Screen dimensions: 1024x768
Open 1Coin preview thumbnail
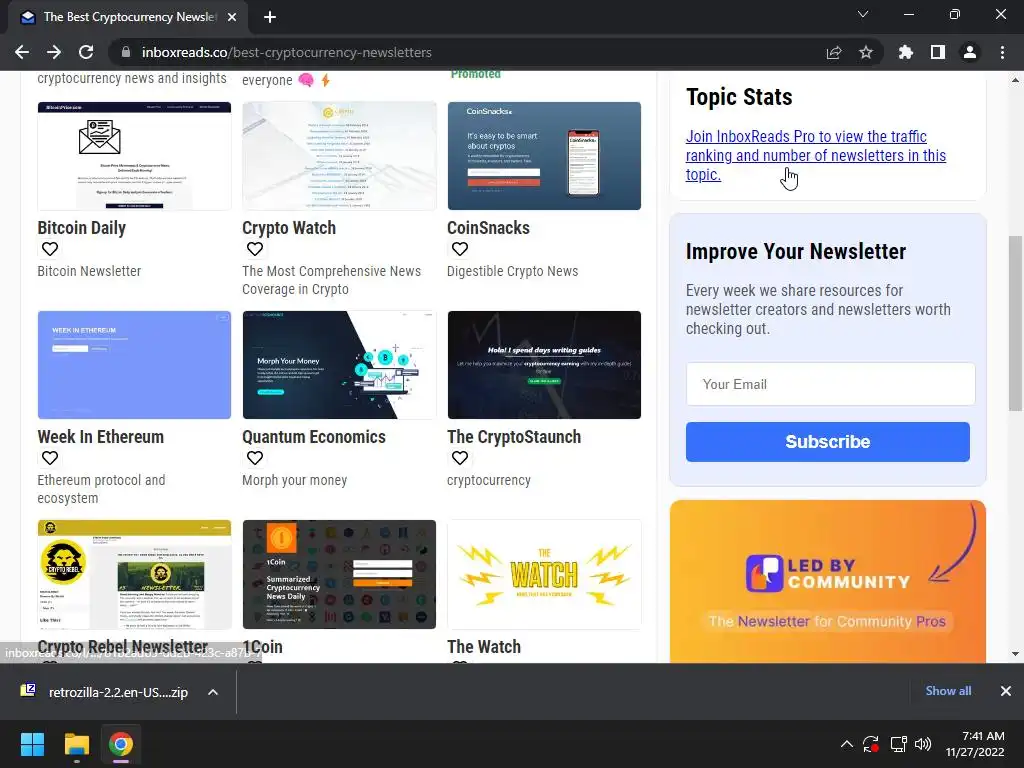[339, 575]
